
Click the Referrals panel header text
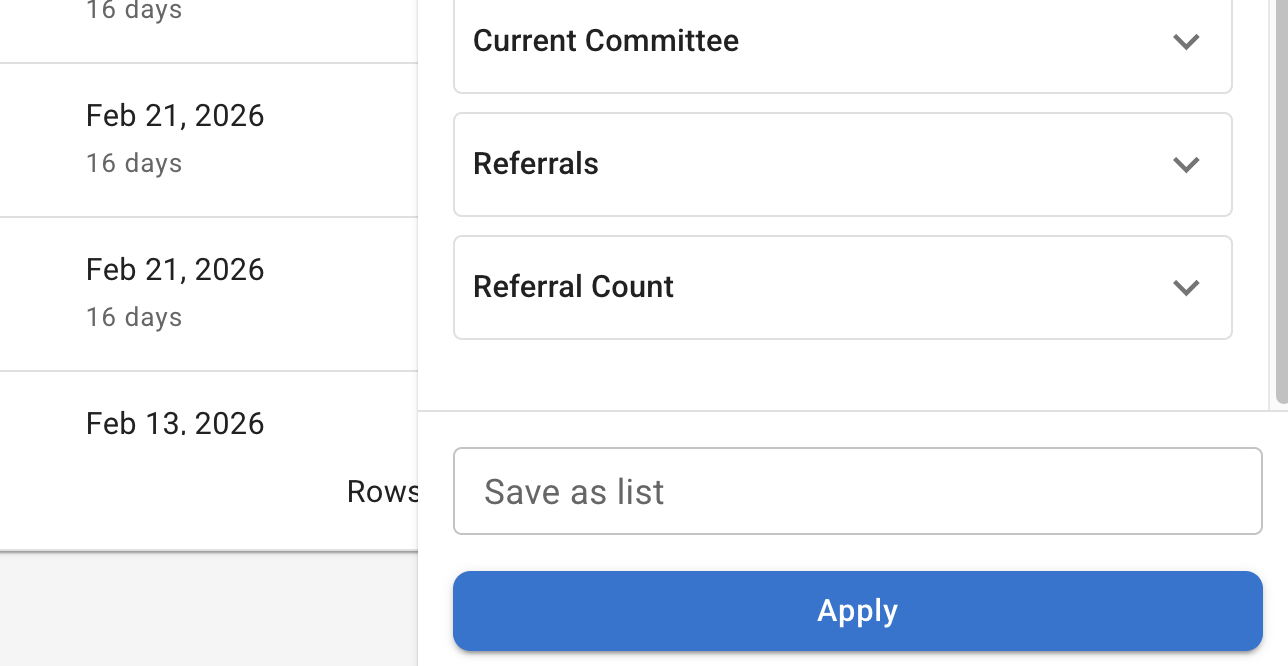point(536,164)
